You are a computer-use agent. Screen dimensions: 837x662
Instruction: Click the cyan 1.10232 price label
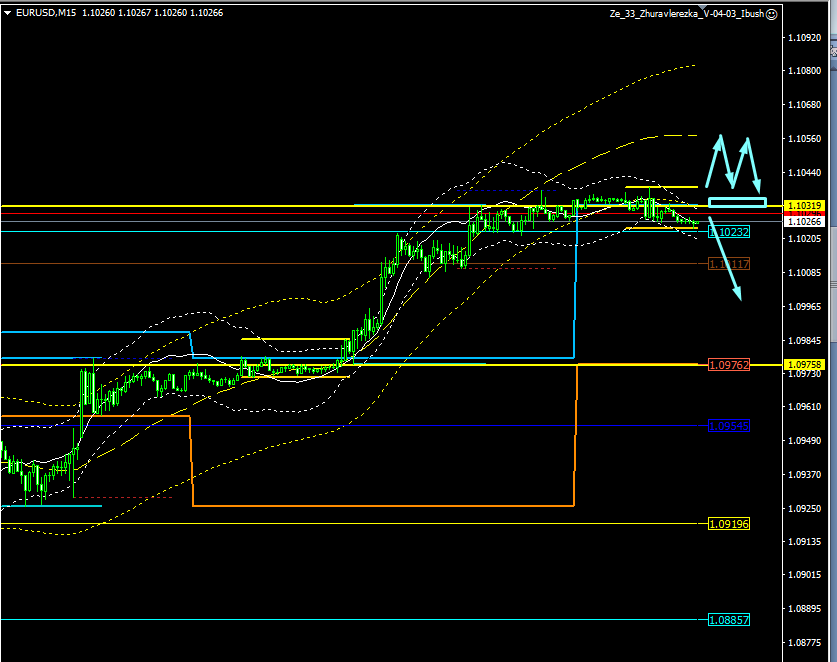pyautogui.click(x=728, y=232)
